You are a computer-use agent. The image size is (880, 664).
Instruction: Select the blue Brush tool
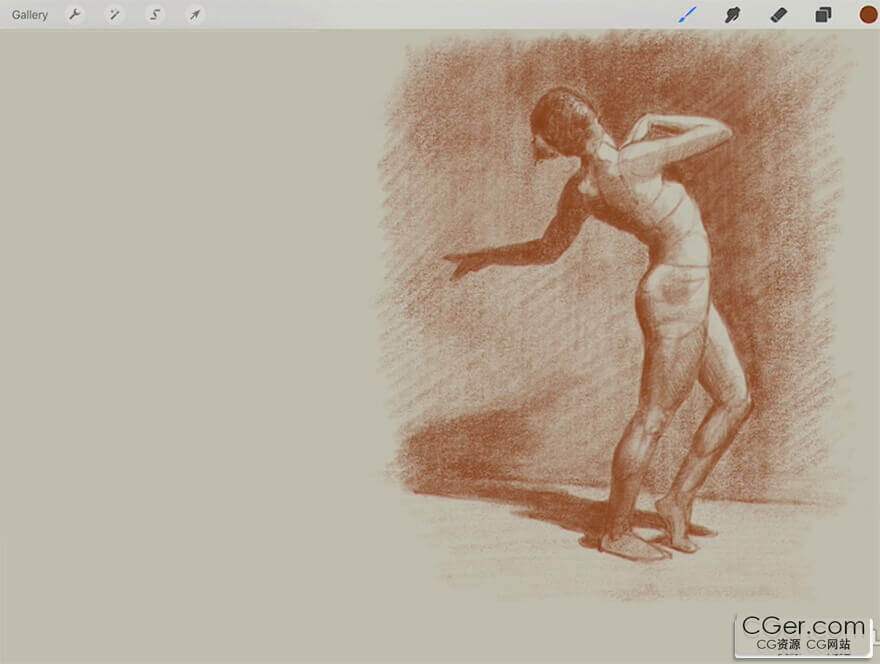point(687,15)
